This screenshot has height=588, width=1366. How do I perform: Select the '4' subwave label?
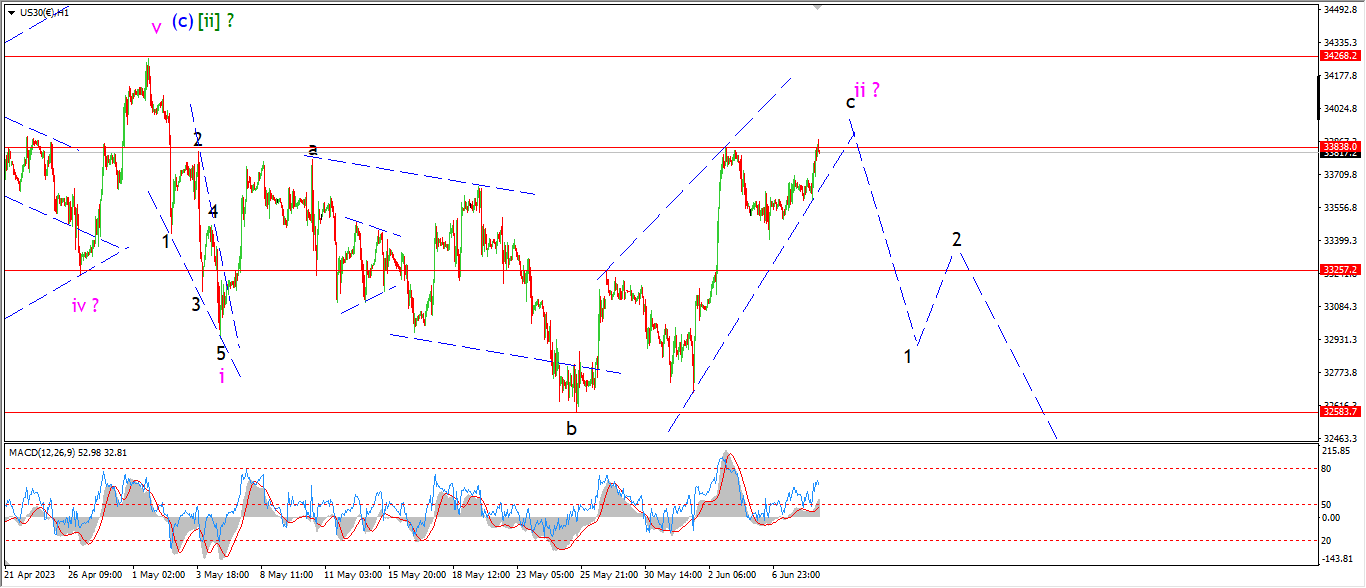coord(213,211)
